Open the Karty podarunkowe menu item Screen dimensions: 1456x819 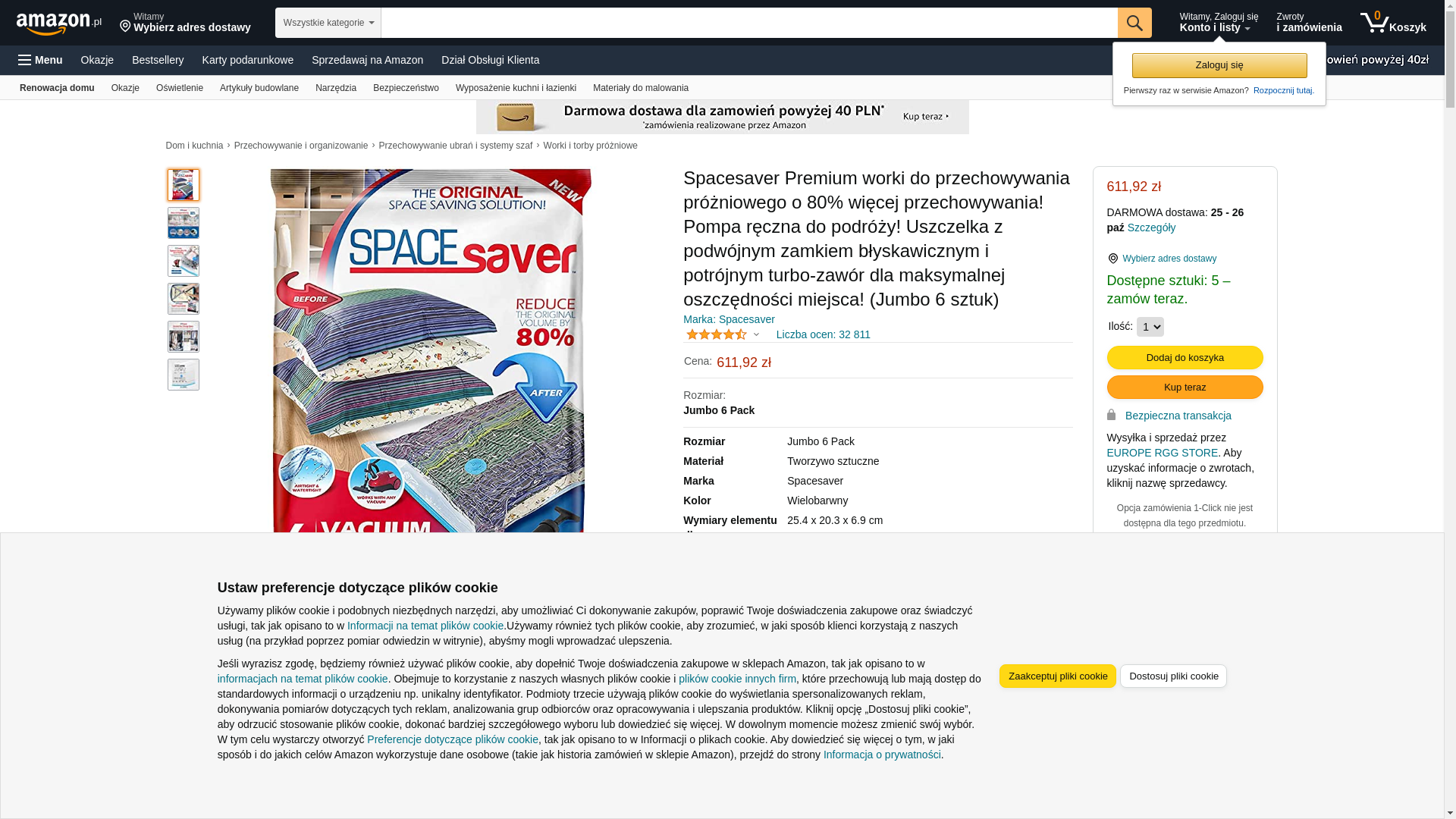[x=248, y=60]
